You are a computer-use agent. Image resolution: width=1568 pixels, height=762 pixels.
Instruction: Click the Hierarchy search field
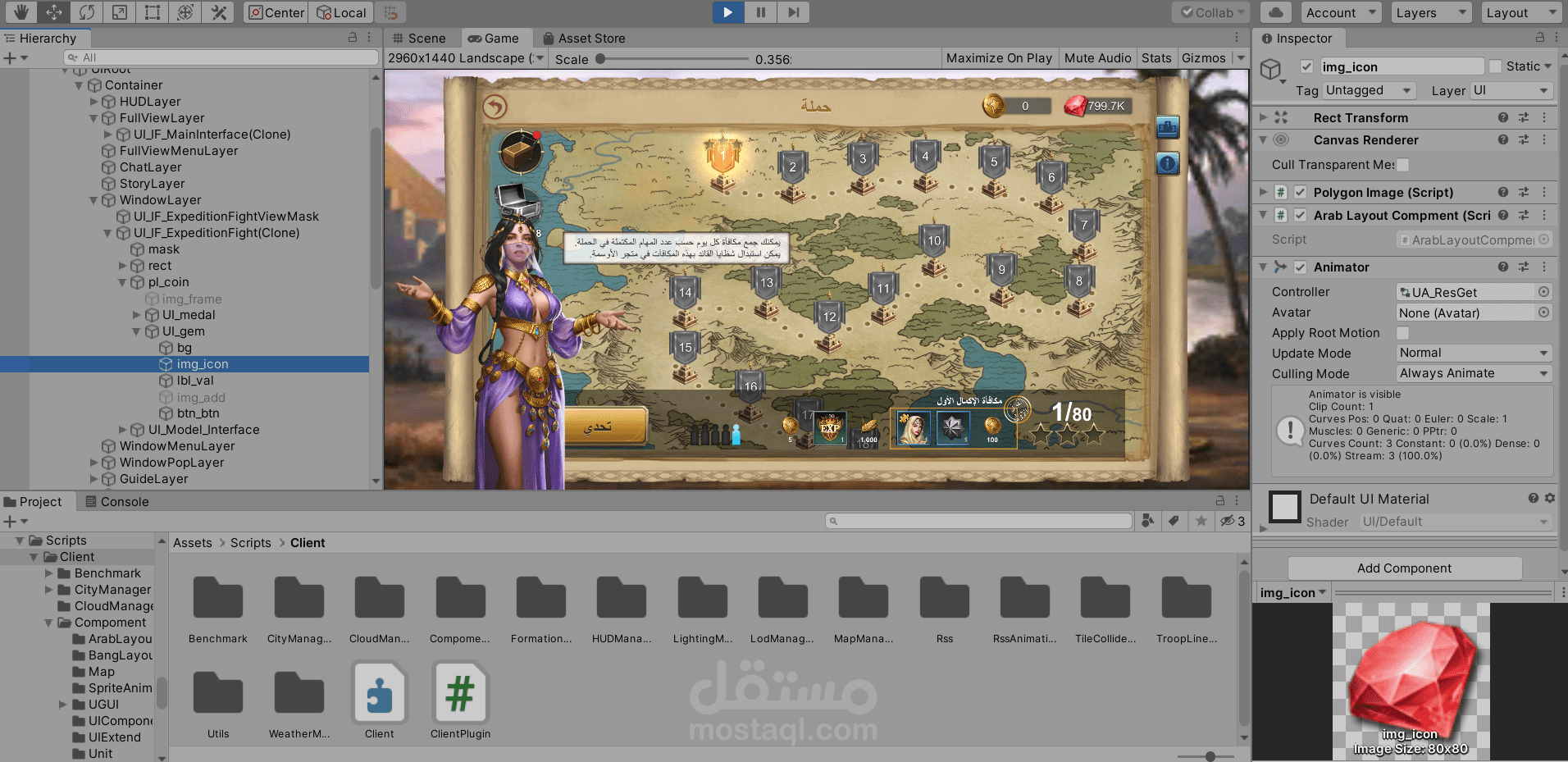click(221, 57)
